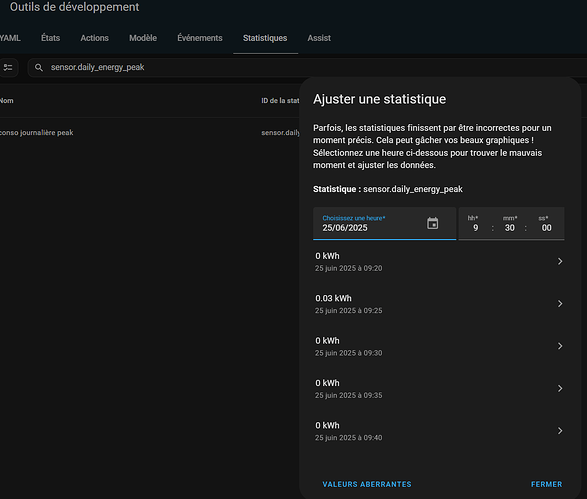Select the Modèle tab
Viewport: 587px width, 499px height.
click(143, 38)
